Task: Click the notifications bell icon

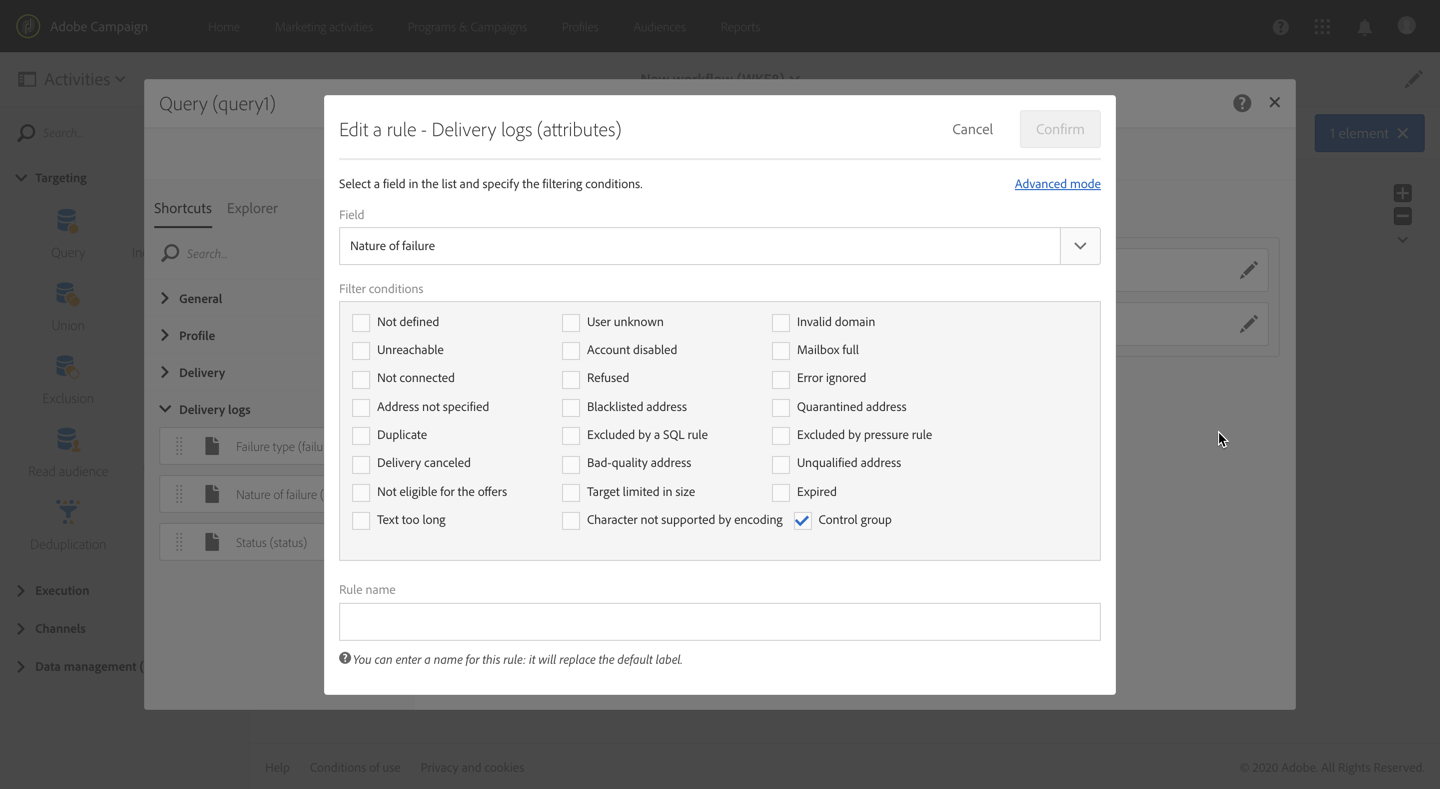Action: (1364, 27)
